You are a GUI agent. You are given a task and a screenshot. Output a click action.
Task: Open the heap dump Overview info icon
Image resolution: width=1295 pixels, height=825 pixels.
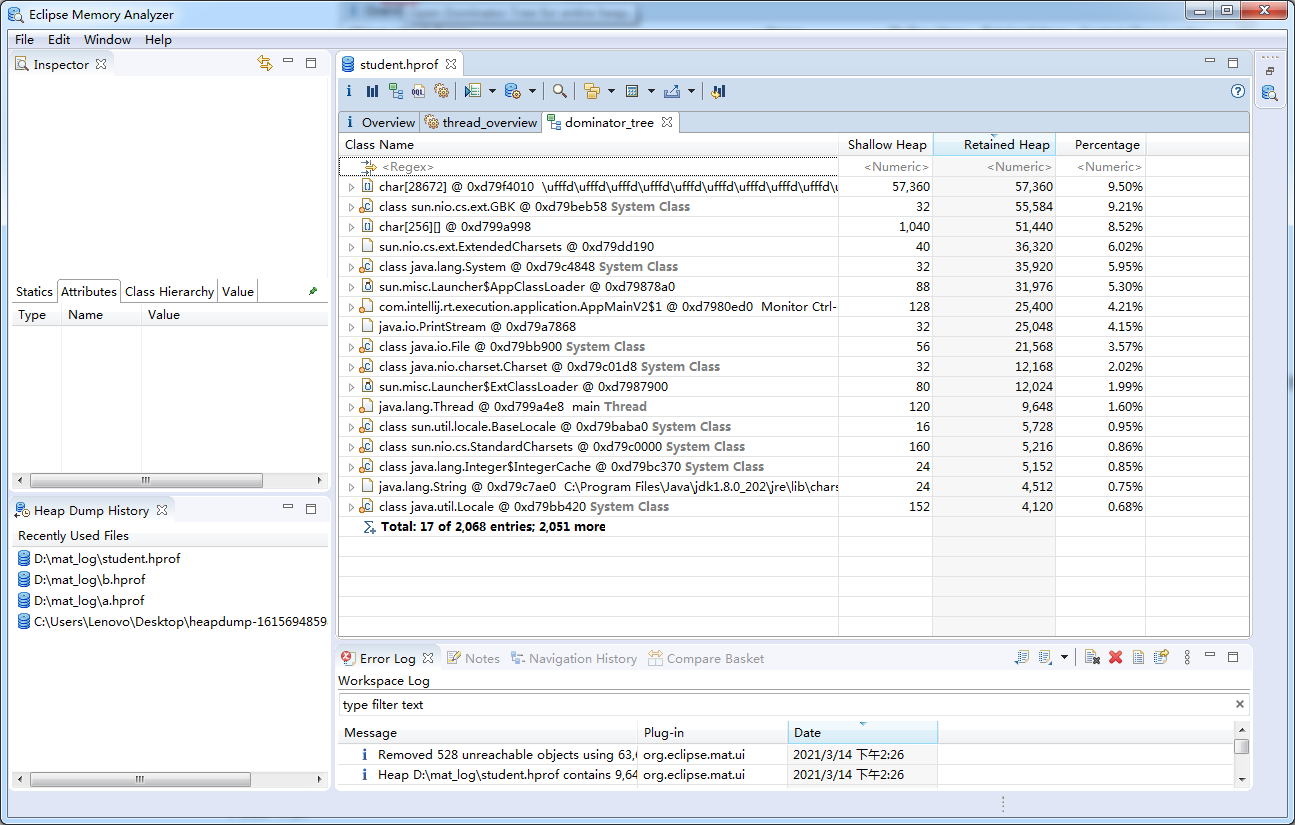click(x=349, y=91)
